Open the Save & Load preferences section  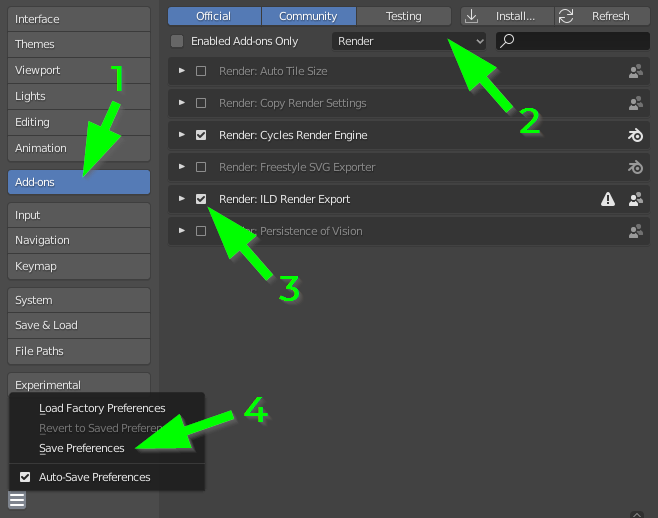click(x=79, y=326)
